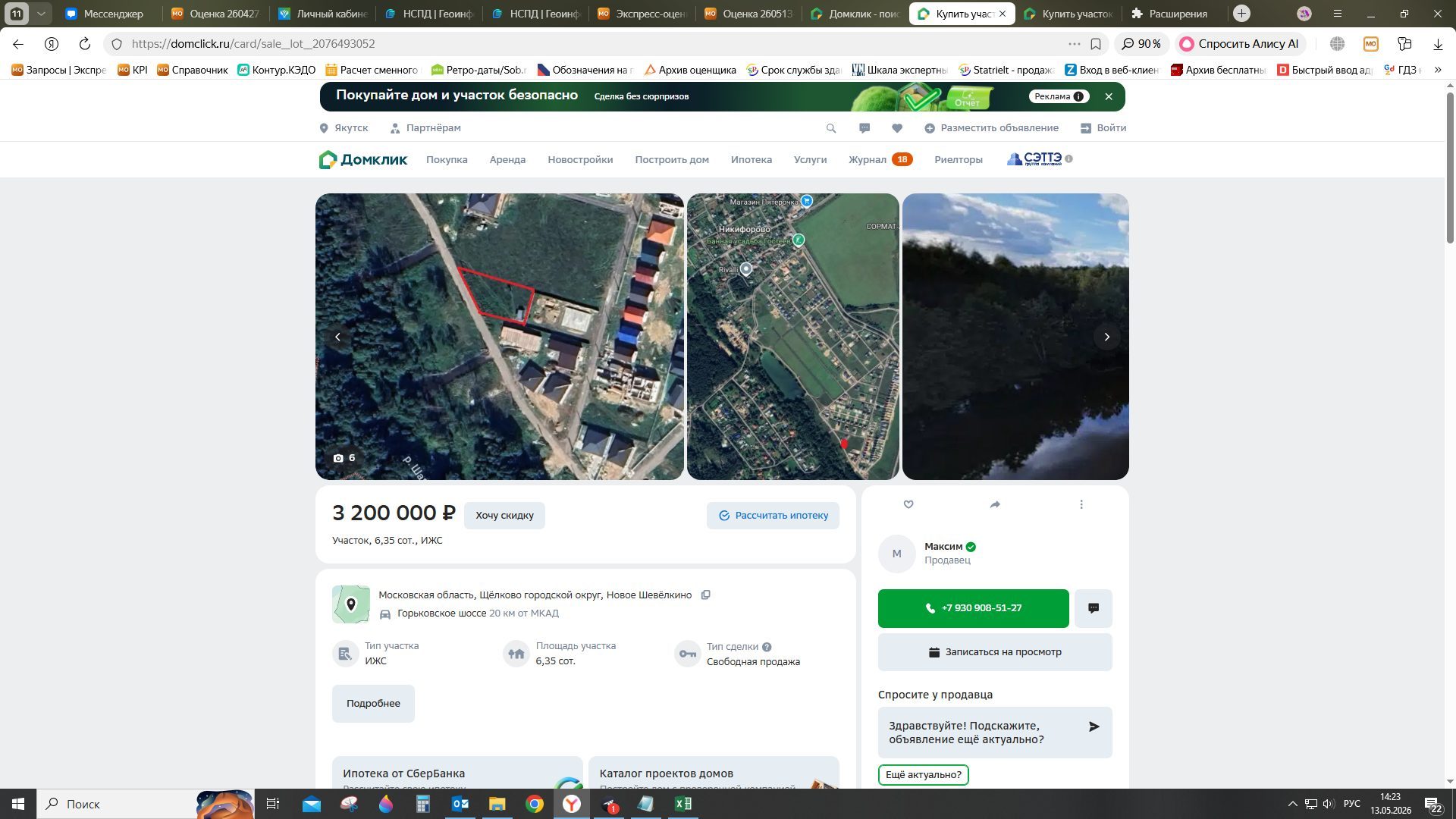1456x819 pixels.
Task: Open the Покупка menu item
Action: click(447, 159)
